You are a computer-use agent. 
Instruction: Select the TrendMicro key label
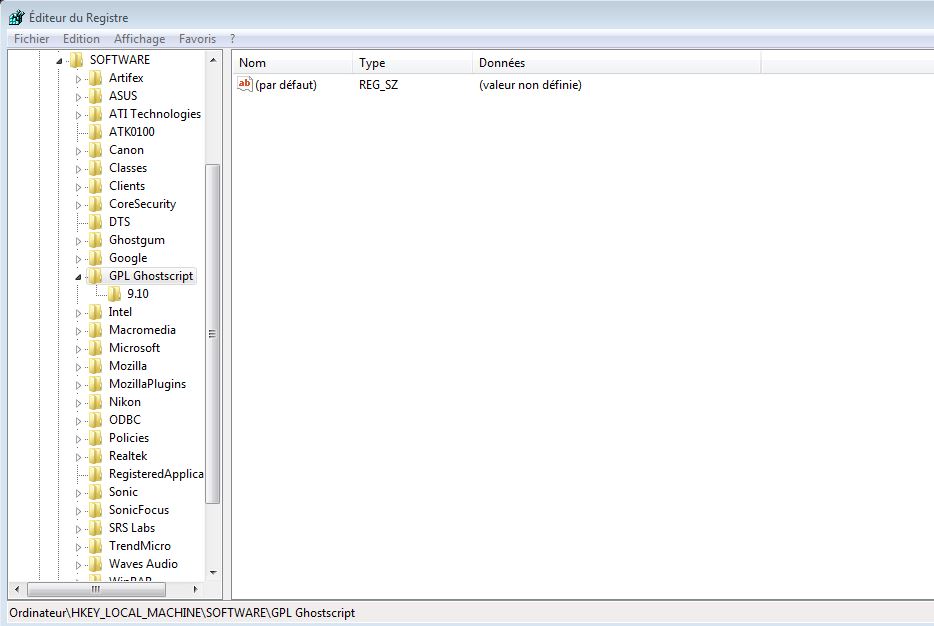click(x=139, y=546)
